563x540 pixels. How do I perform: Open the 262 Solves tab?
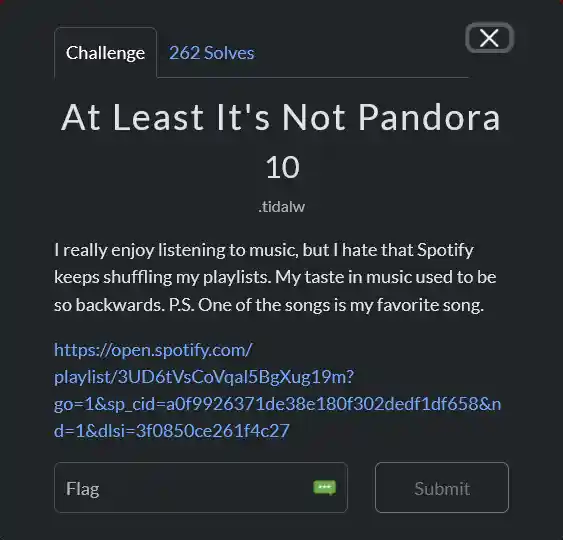(x=211, y=53)
